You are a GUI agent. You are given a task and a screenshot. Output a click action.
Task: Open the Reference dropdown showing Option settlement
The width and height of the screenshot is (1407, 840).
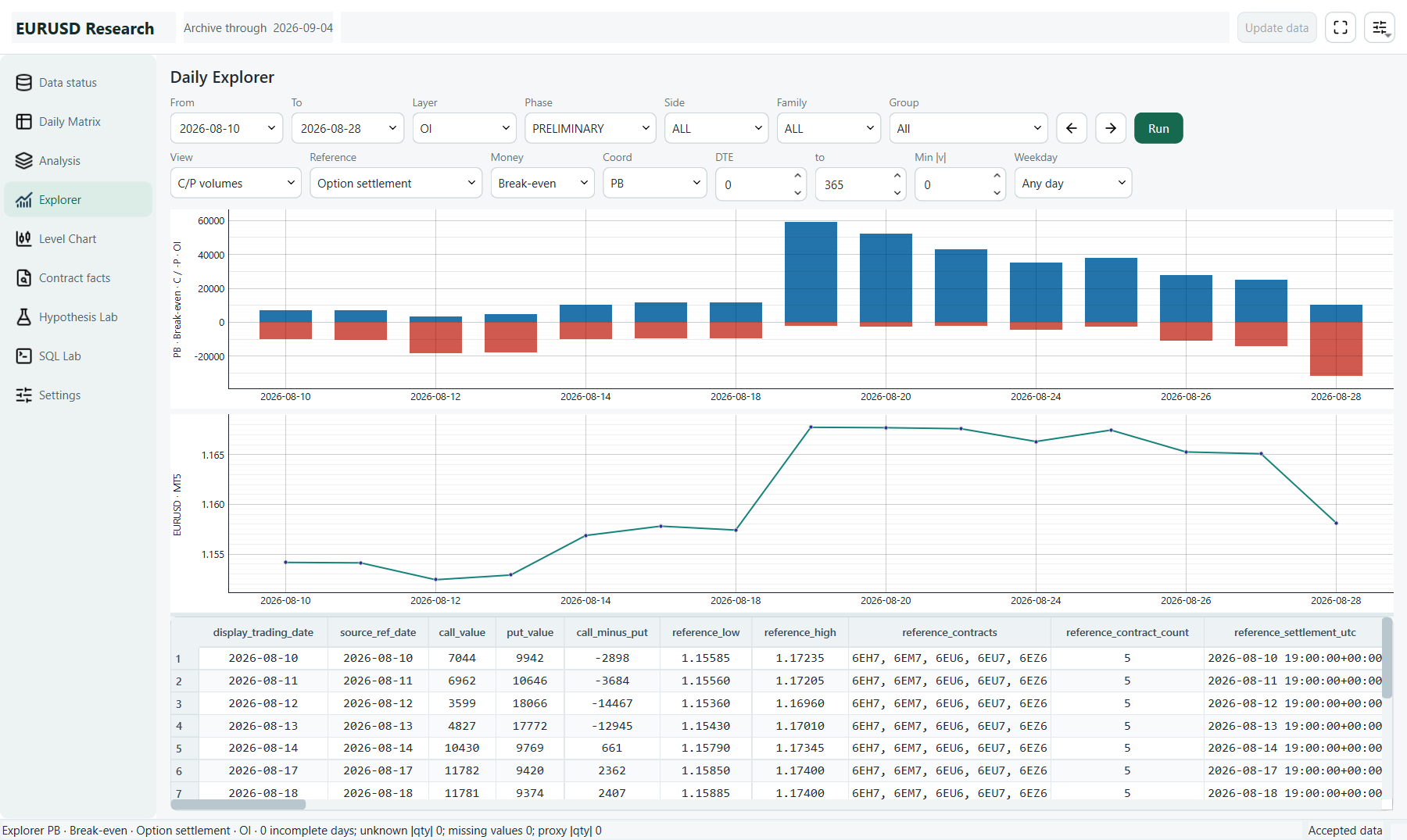pyautogui.click(x=396, y=183)
